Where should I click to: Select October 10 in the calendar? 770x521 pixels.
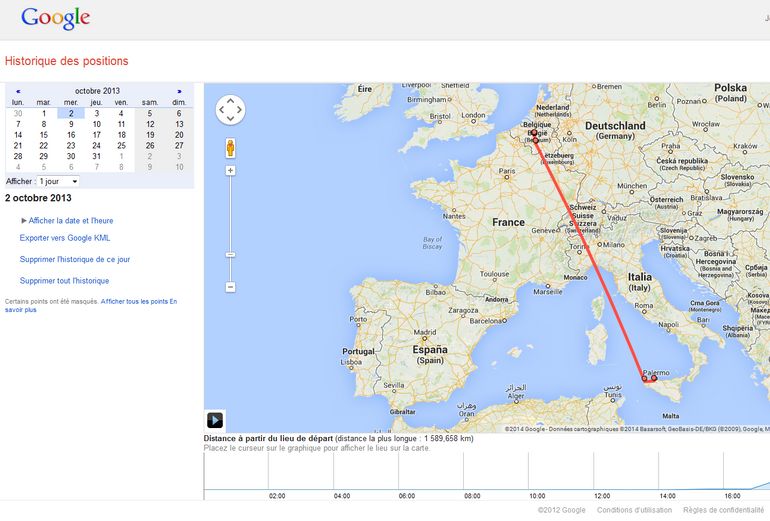pyautogui.click(x=97, y=124)
